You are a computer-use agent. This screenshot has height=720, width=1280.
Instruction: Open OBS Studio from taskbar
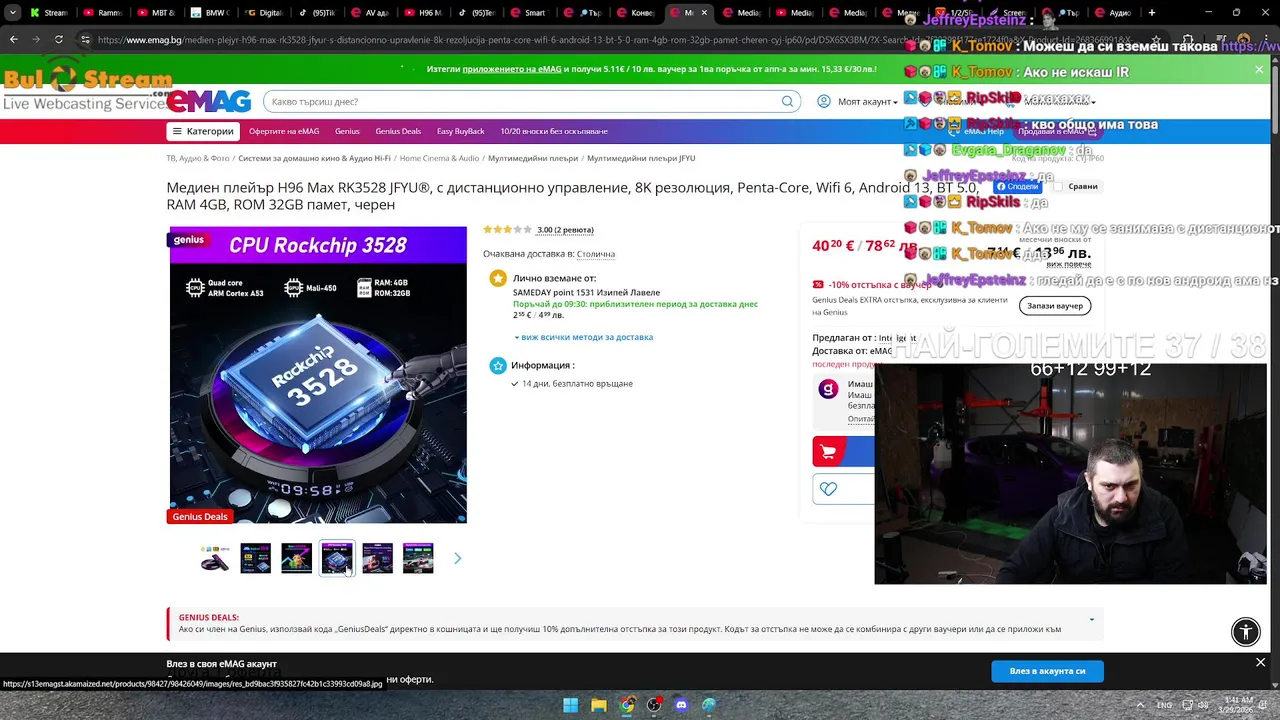coord(654,705)
